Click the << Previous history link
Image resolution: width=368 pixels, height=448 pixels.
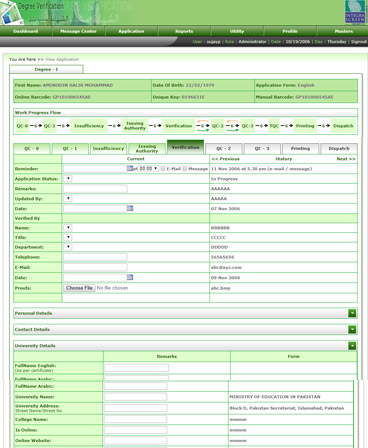pos(226,159)
